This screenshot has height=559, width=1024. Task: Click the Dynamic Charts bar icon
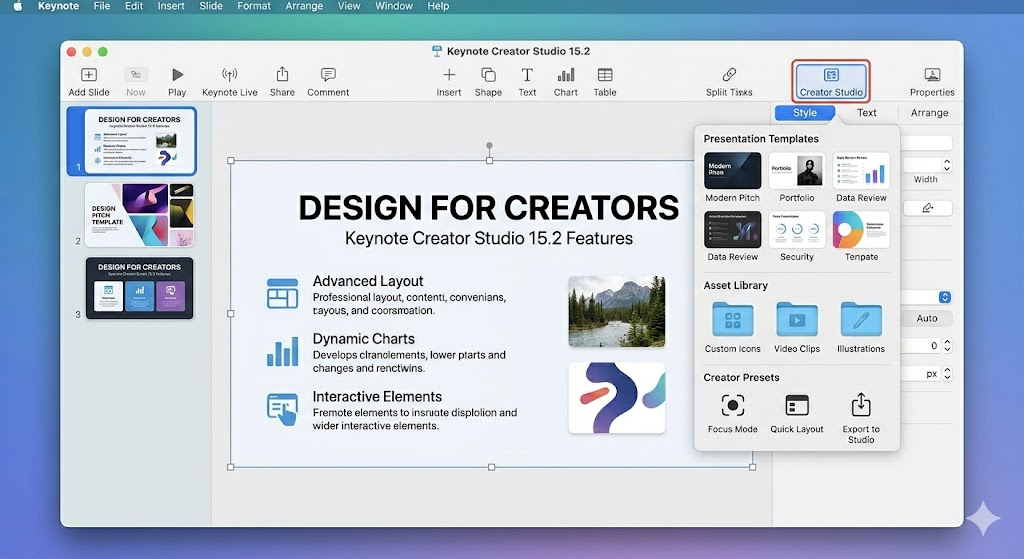[x=282, y=351]
